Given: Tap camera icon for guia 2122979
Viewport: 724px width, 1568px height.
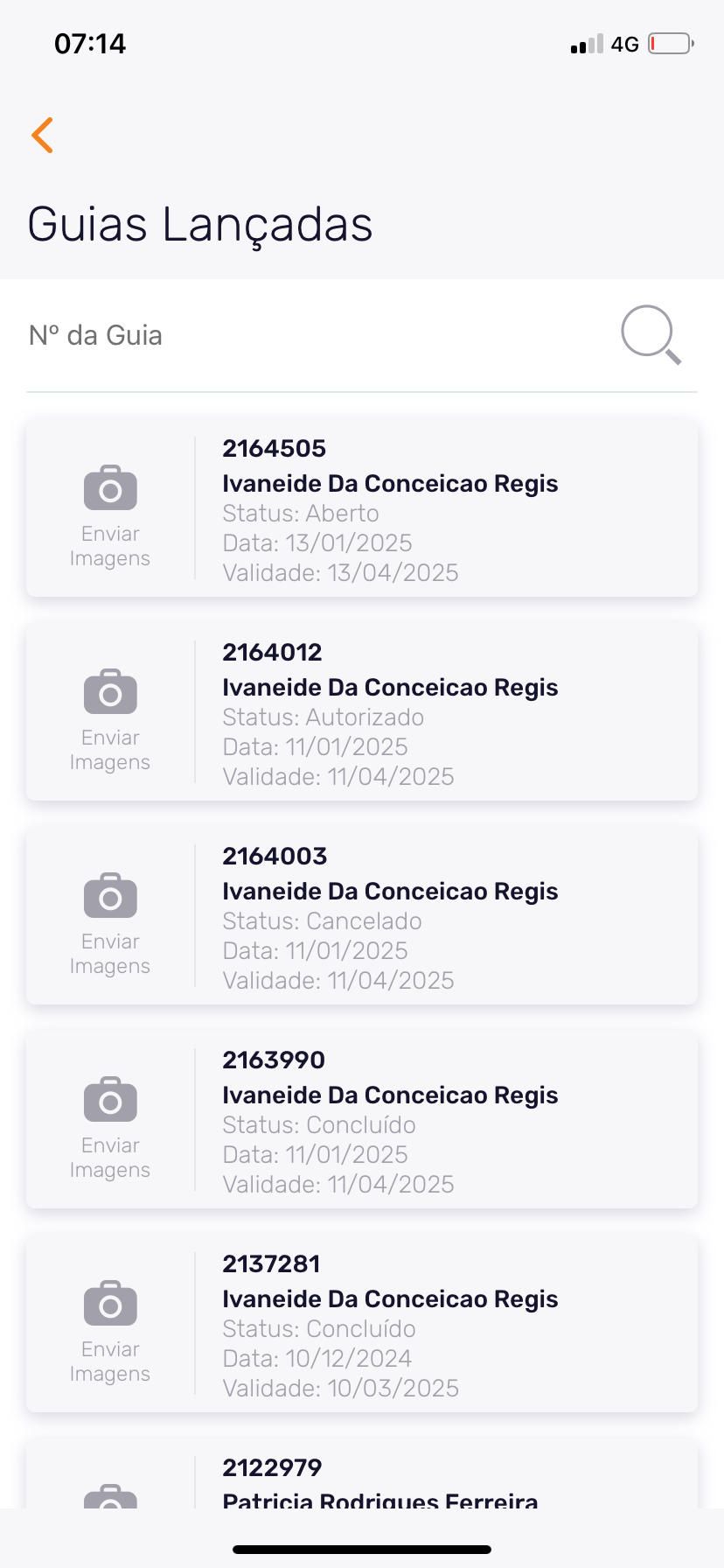Looking at the screenshot, I should click(x=110, y=1494).
